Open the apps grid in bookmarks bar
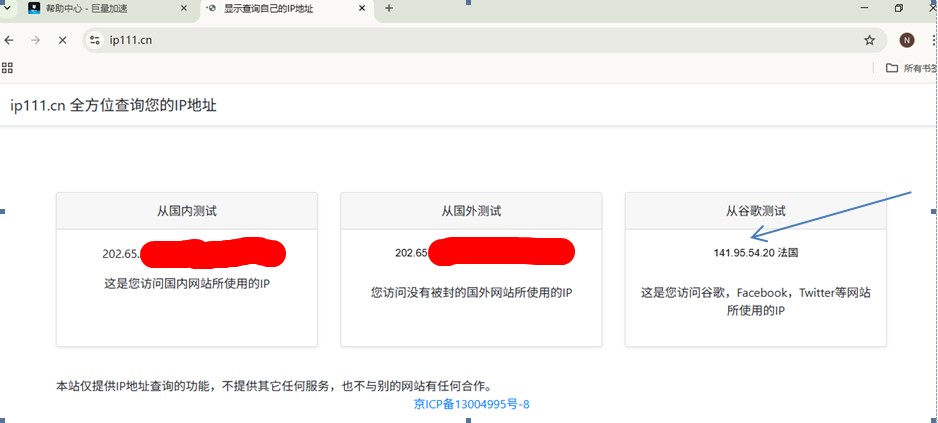The width and height of the screenshot is (938, 423). pyautogui.click(x=8, y=68)
